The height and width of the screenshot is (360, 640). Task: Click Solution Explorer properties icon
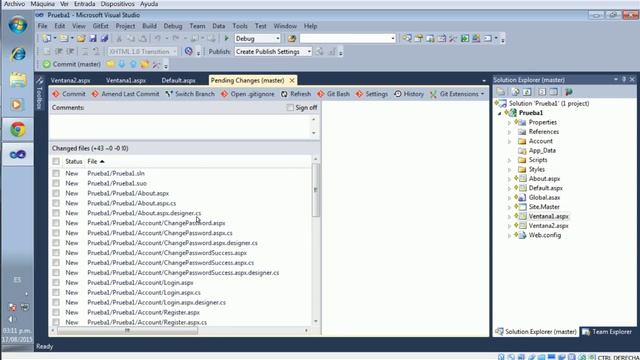click(501, 92)
